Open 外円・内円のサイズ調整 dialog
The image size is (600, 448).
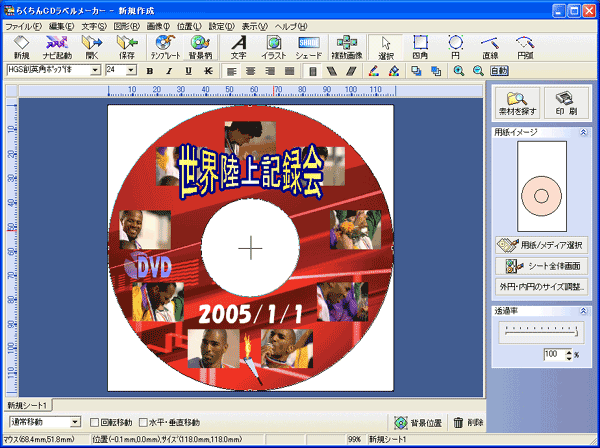click(541, 286)
